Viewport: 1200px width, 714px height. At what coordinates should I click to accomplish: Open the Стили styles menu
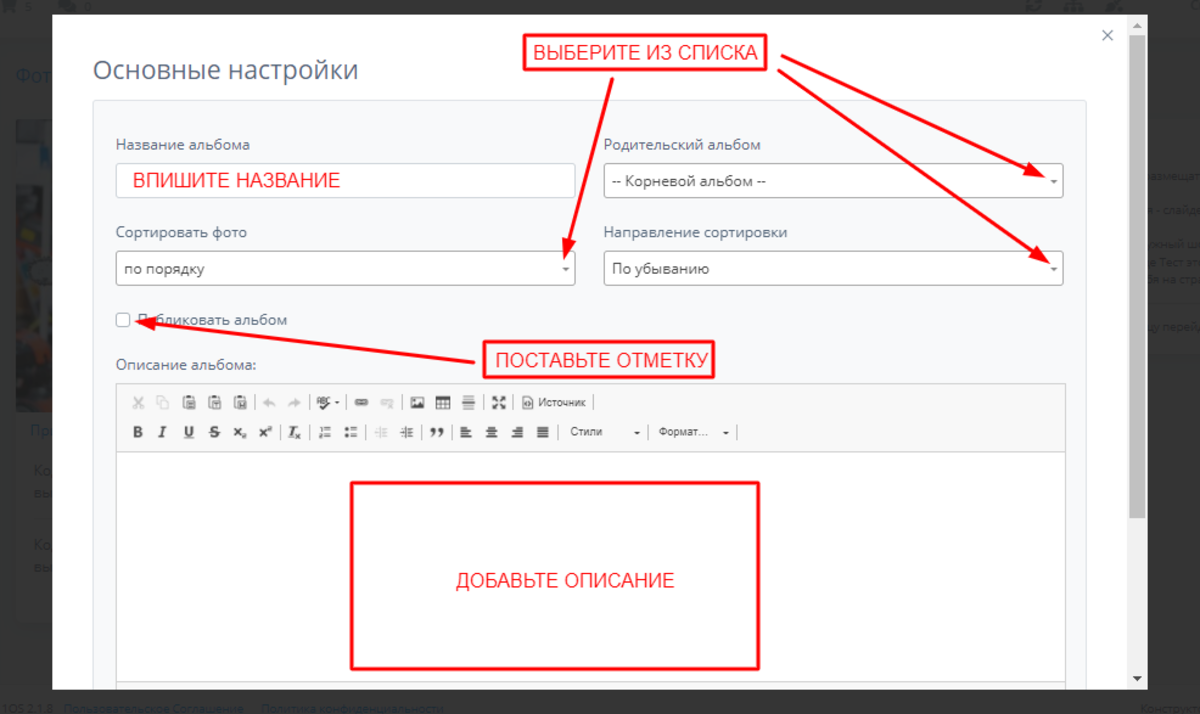[x=604, y=432]
